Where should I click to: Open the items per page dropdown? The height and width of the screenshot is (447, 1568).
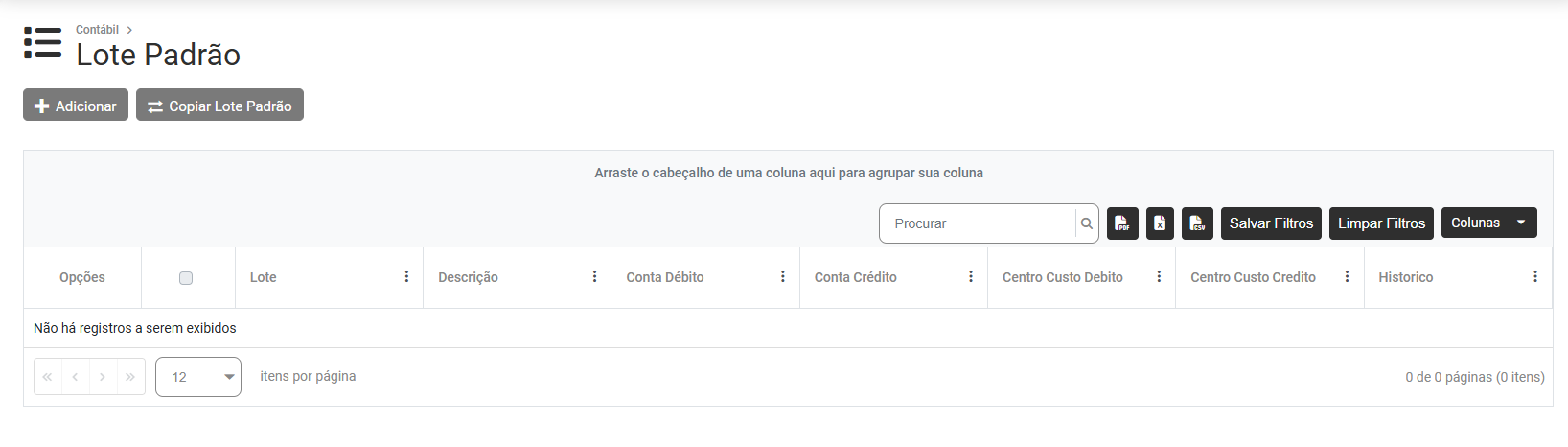pos(198,377)
